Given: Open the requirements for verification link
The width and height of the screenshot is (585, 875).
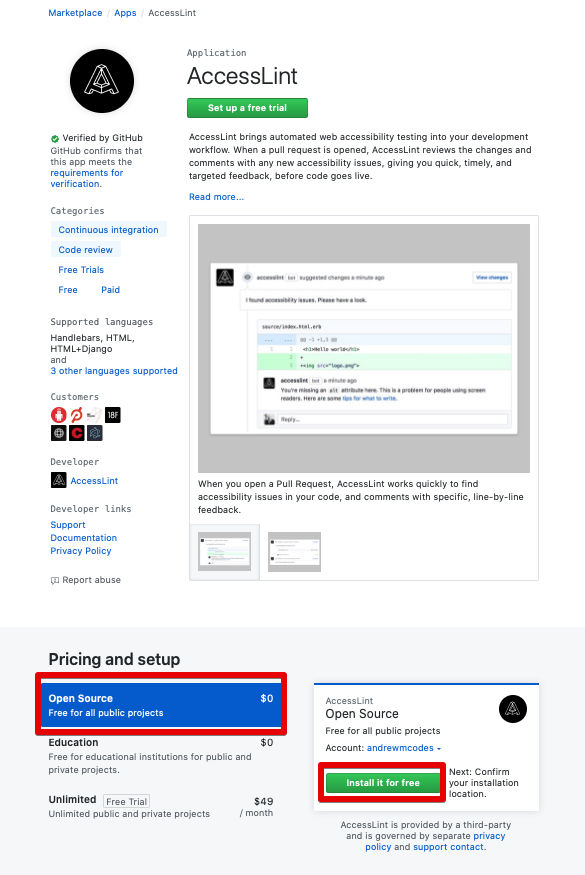Looking at the screenshot, I should [x=87, y=178].
